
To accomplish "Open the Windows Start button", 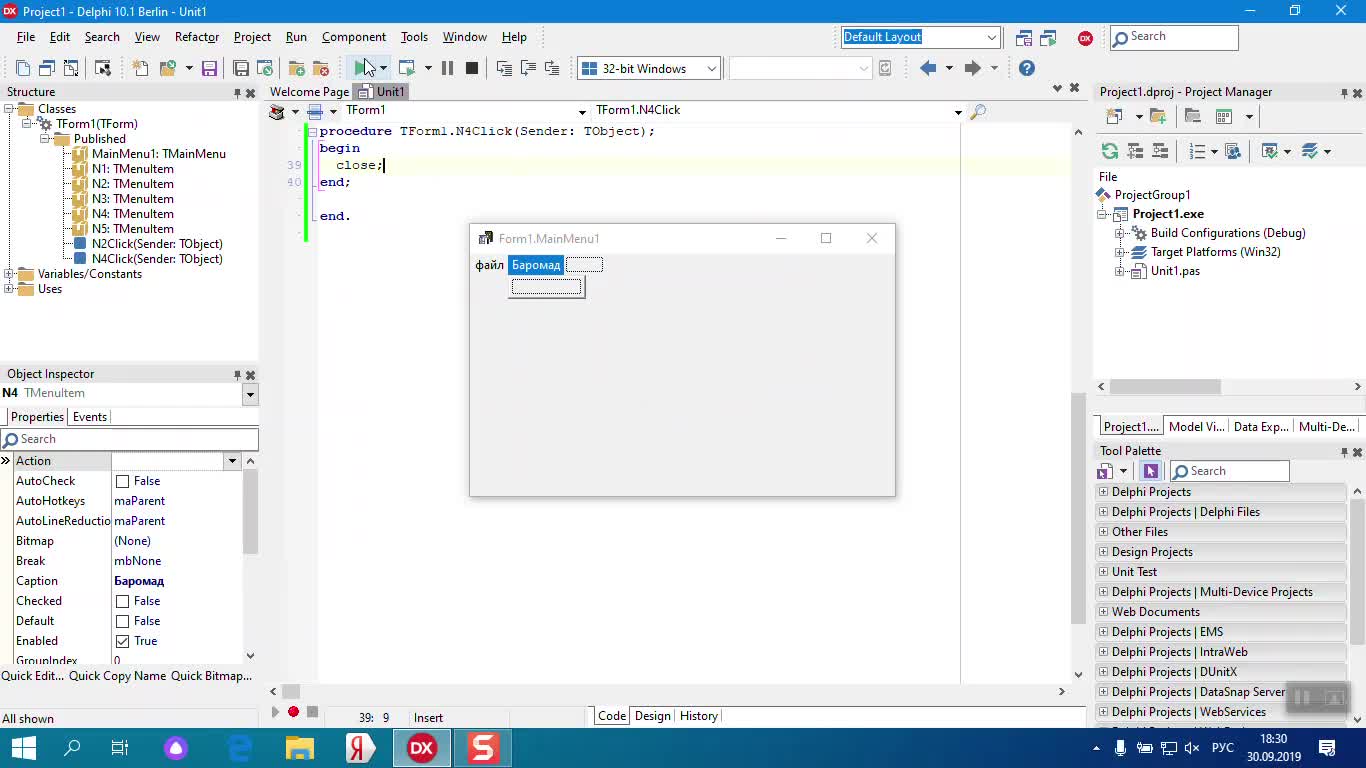I will point(23,748).
